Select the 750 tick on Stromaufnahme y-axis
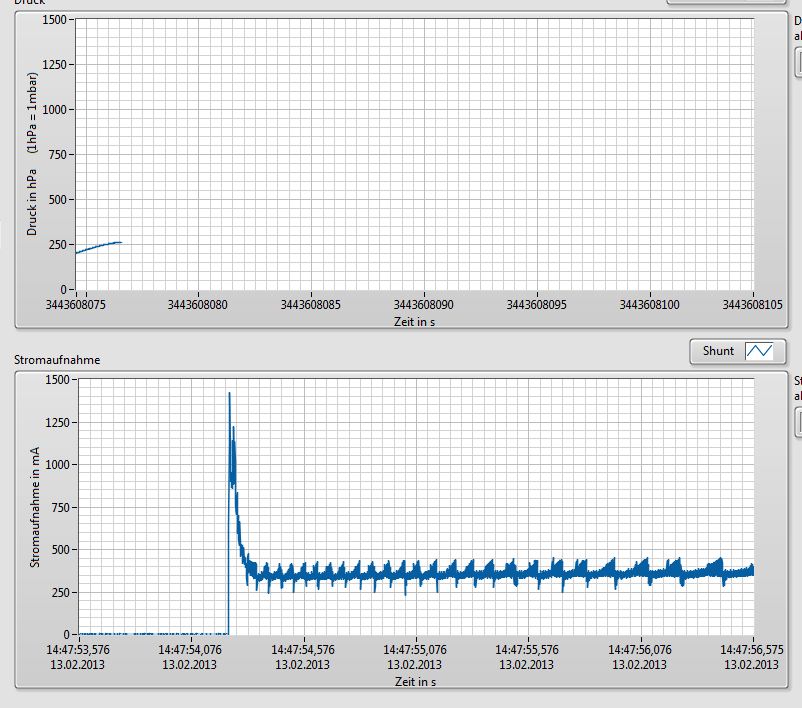 [60, 507]
